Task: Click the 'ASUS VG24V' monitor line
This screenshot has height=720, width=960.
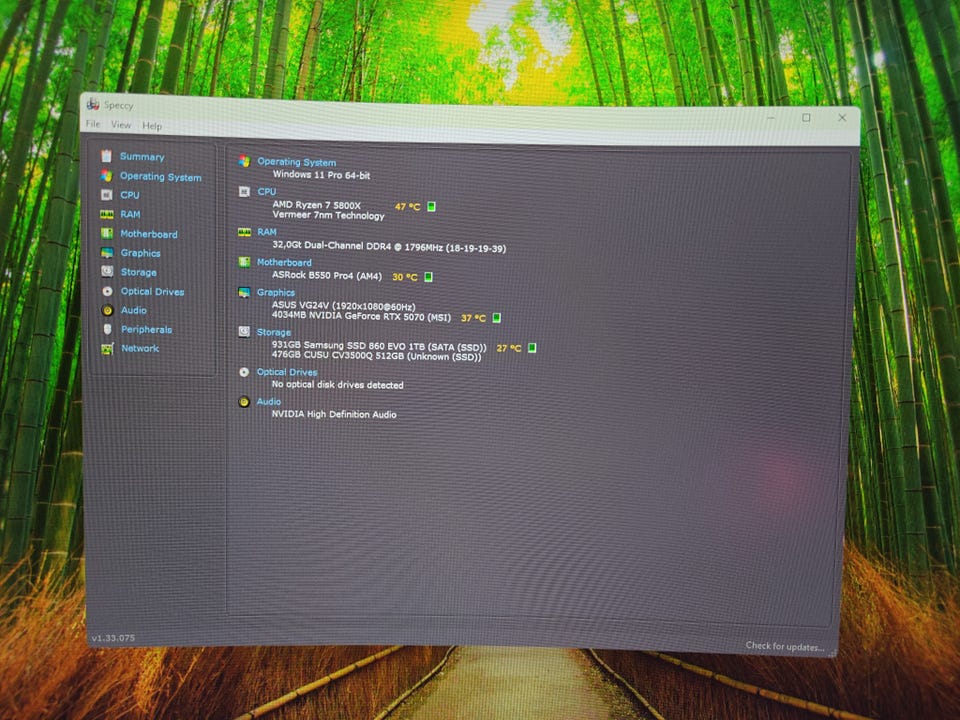Action: tap(343, 306)
